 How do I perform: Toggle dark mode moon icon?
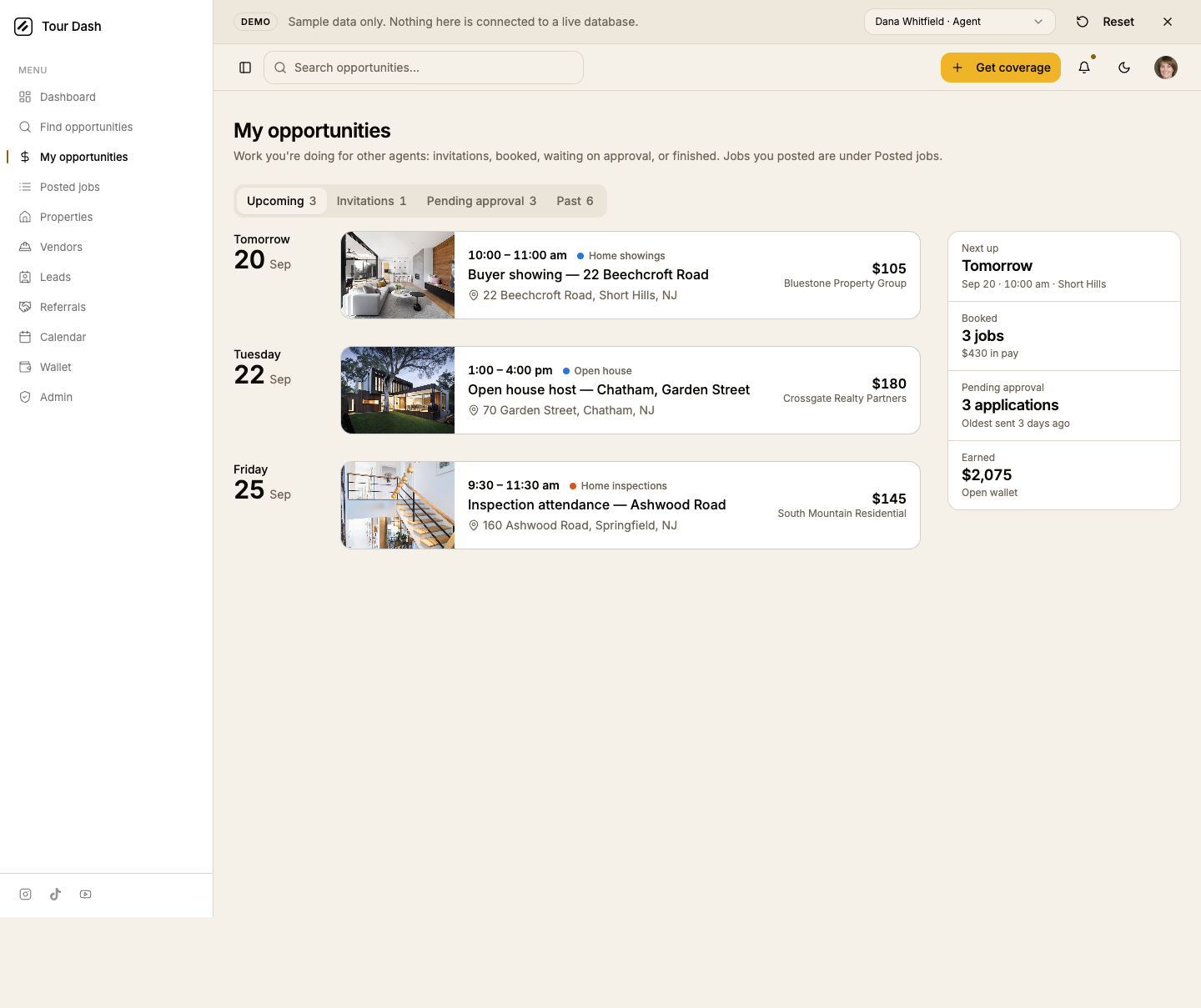point(1124,68)
